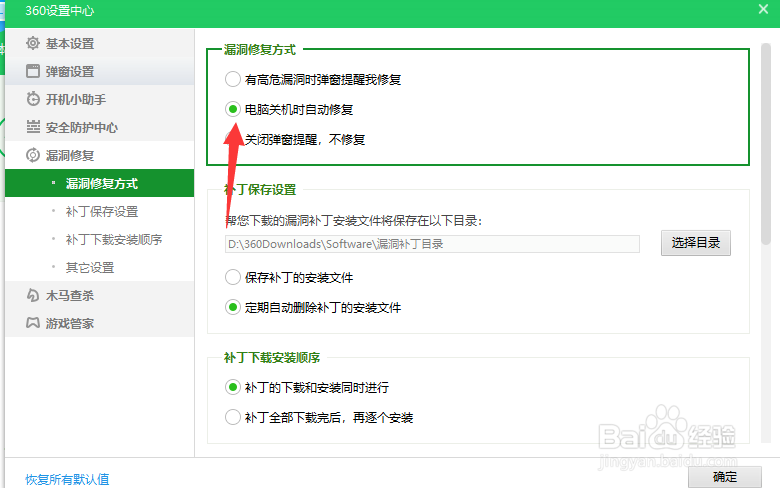780x488 pixels.
Task: Click the 弹窗设置 window icon
Action: [x=33, y=71]
